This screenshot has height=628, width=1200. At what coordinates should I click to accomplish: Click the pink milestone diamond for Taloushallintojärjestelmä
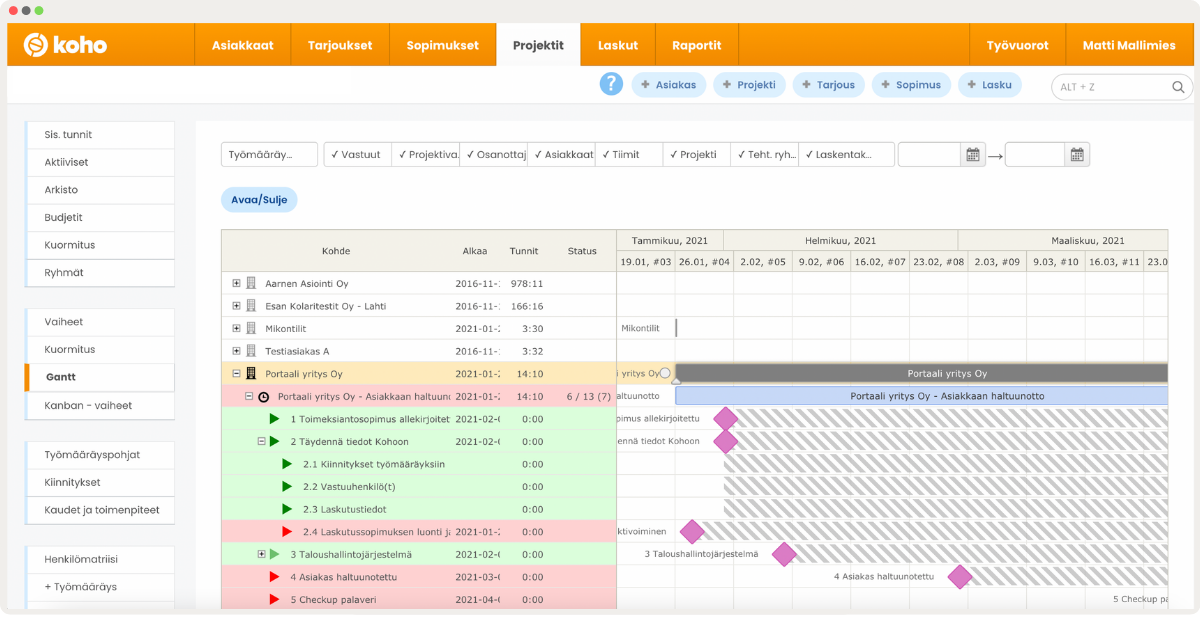pyautogui.click(x=784, y=554)
